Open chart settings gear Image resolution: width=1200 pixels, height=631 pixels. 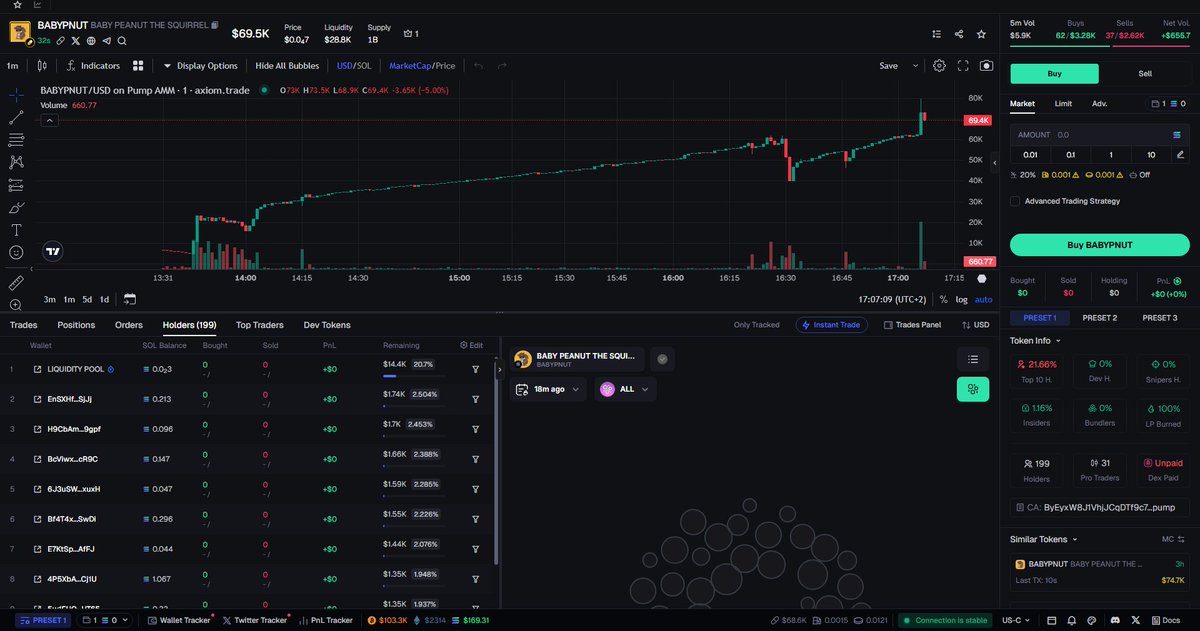[939, 66]
